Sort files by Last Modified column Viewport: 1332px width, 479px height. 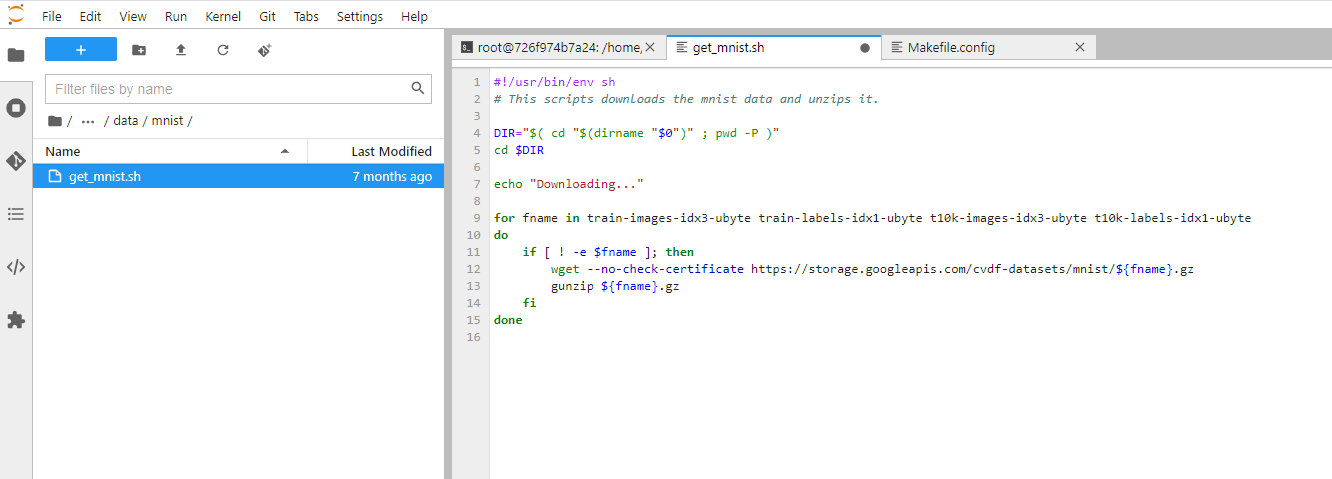(x=376, y=151)
